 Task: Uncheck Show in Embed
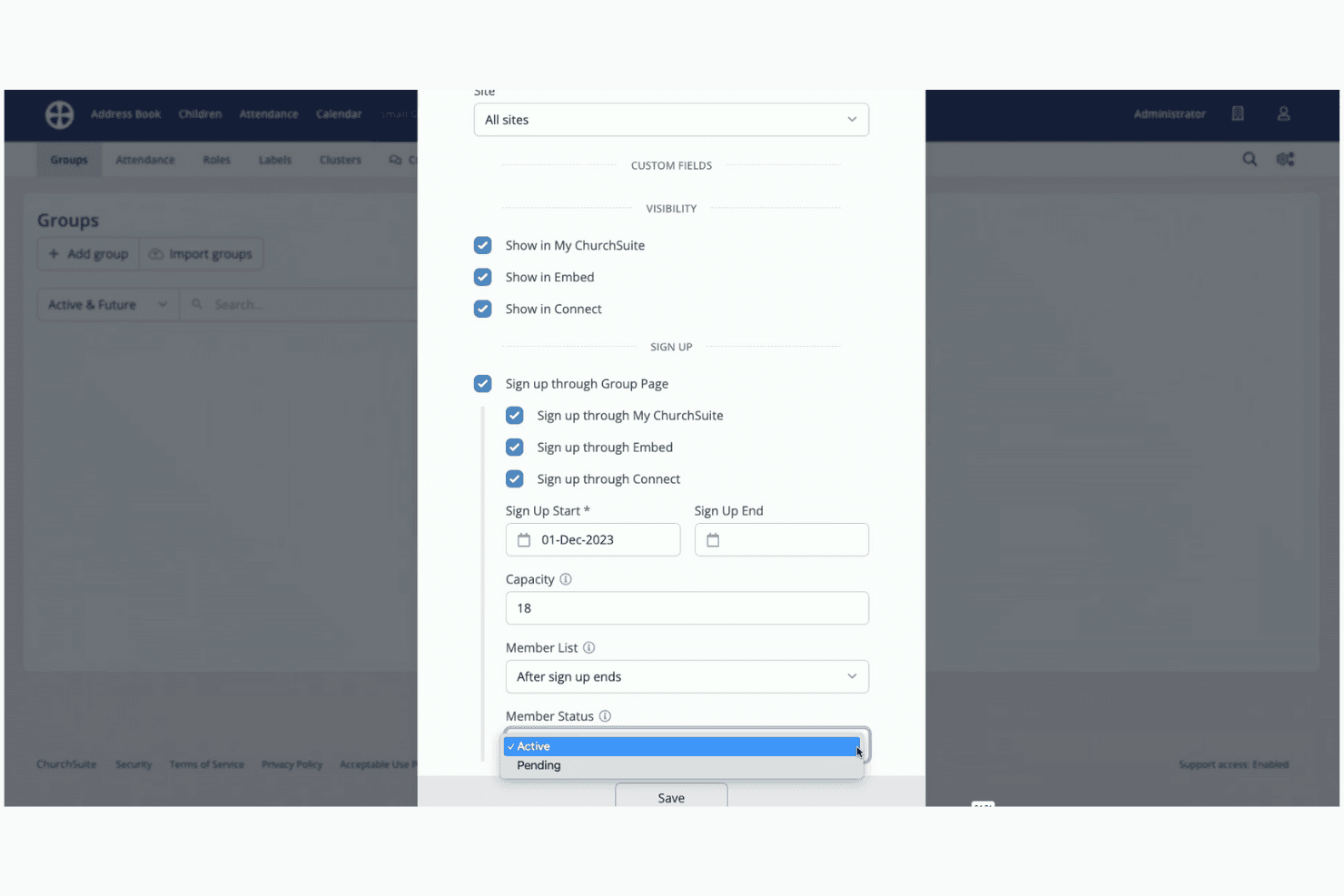pos(483,277)
